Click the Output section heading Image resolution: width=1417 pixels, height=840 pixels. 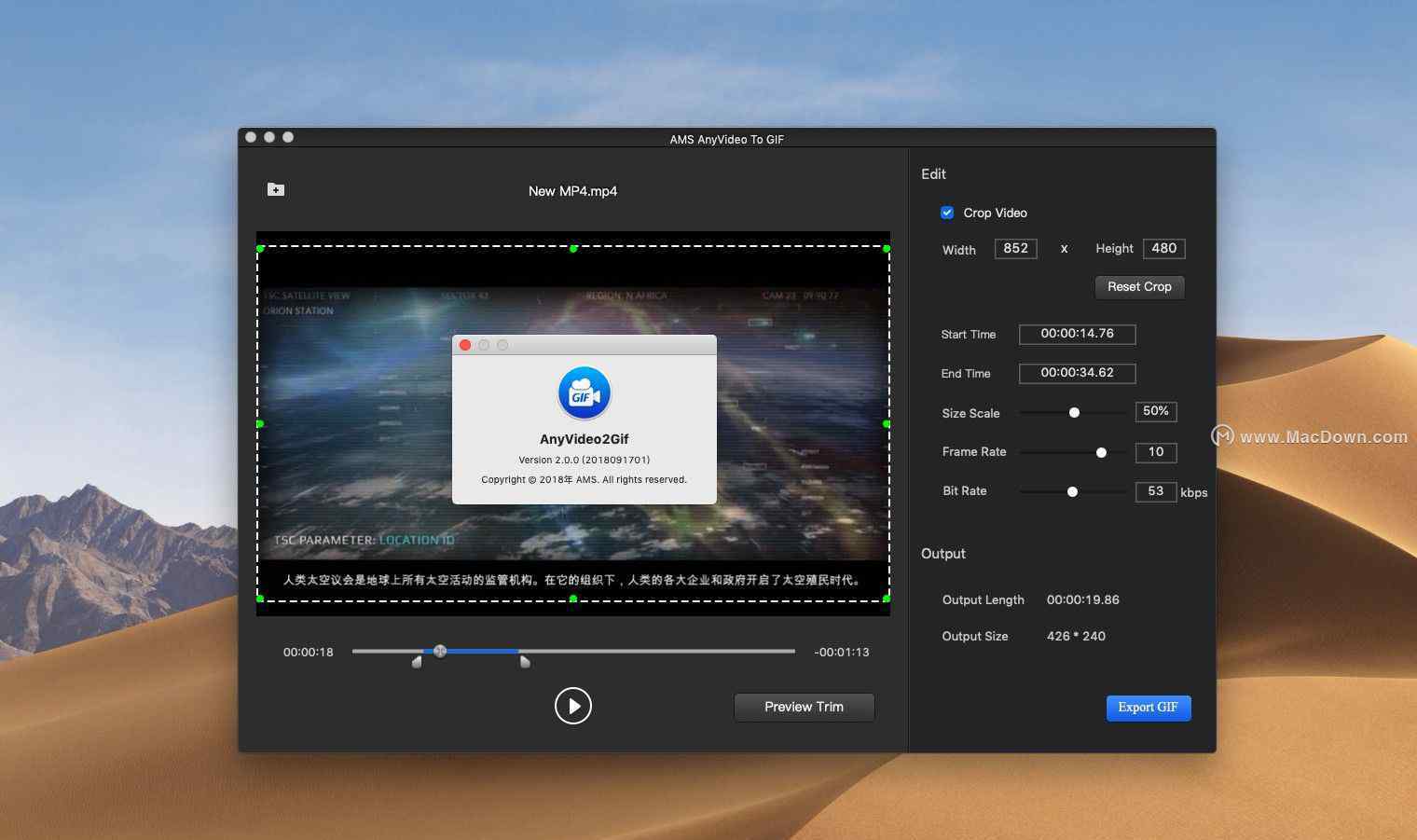(x=943, y=554)
